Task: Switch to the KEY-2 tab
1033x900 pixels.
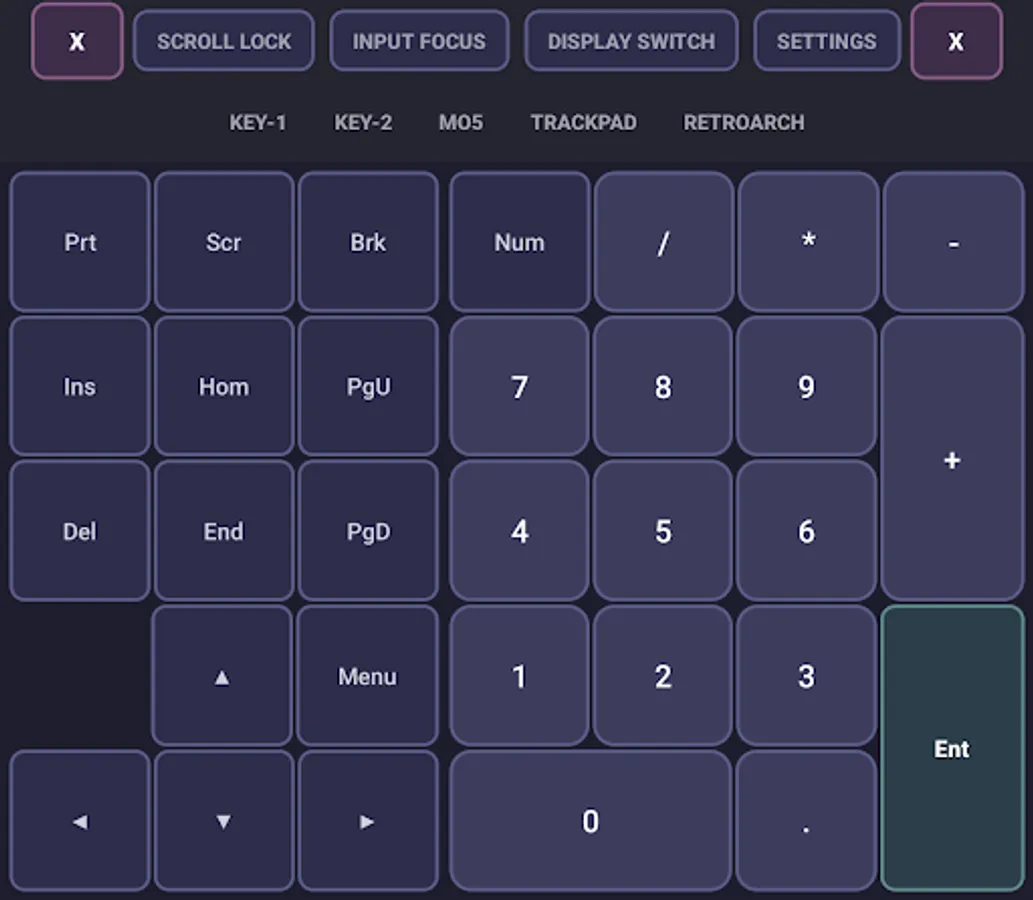Action: click(x=363, y=122)
